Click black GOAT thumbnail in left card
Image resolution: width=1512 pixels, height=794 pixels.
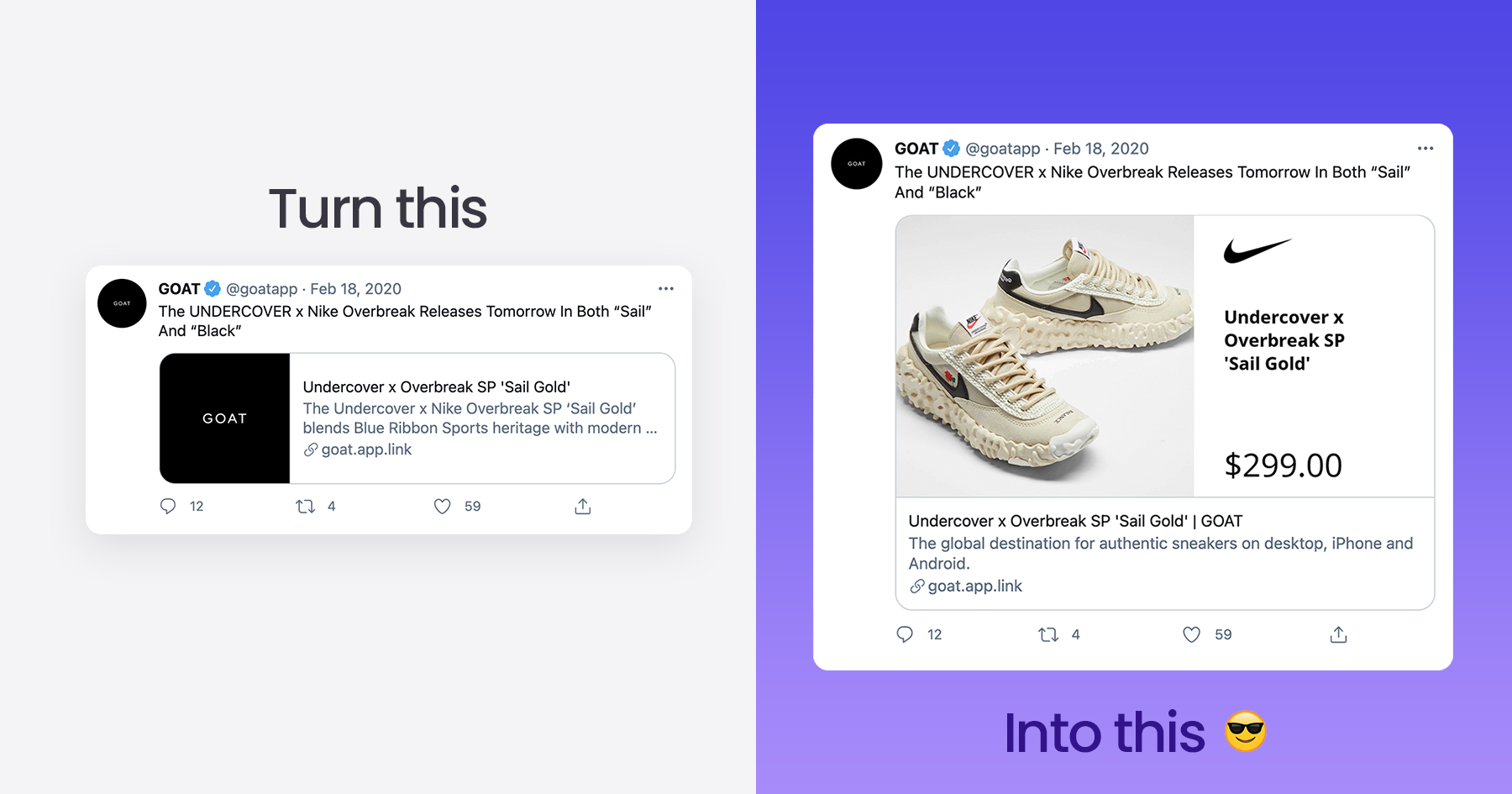pyautogui.click(x=224, y=418)
